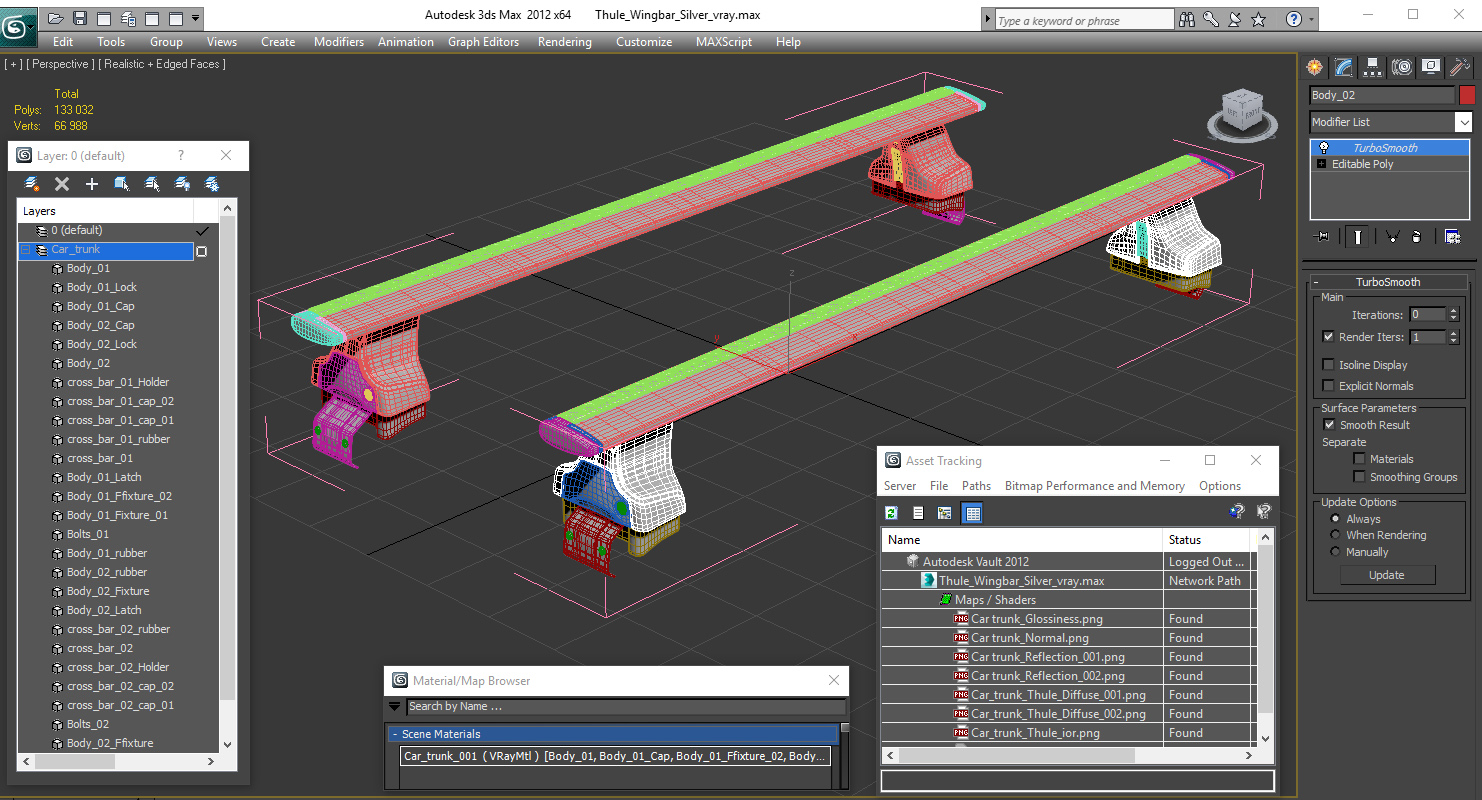Open the Hierarchy command panel tab

click(1373, 67)
